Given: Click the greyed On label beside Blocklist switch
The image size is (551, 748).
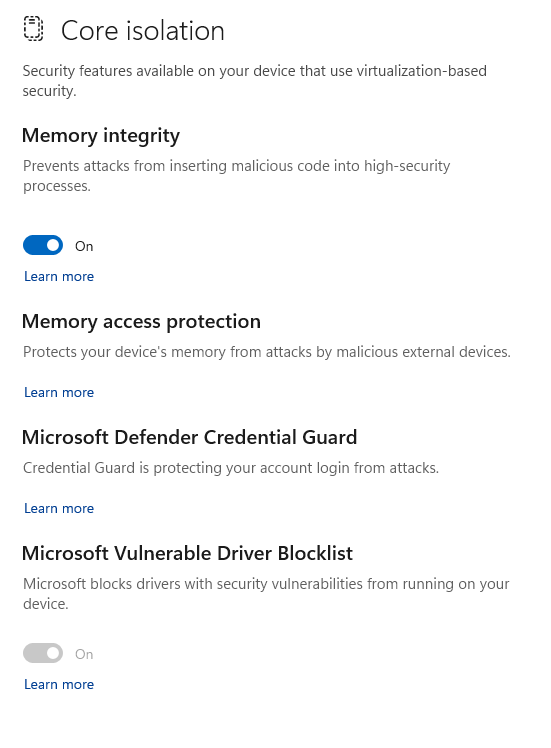Looking at the screenshot, I should (84, 654).
